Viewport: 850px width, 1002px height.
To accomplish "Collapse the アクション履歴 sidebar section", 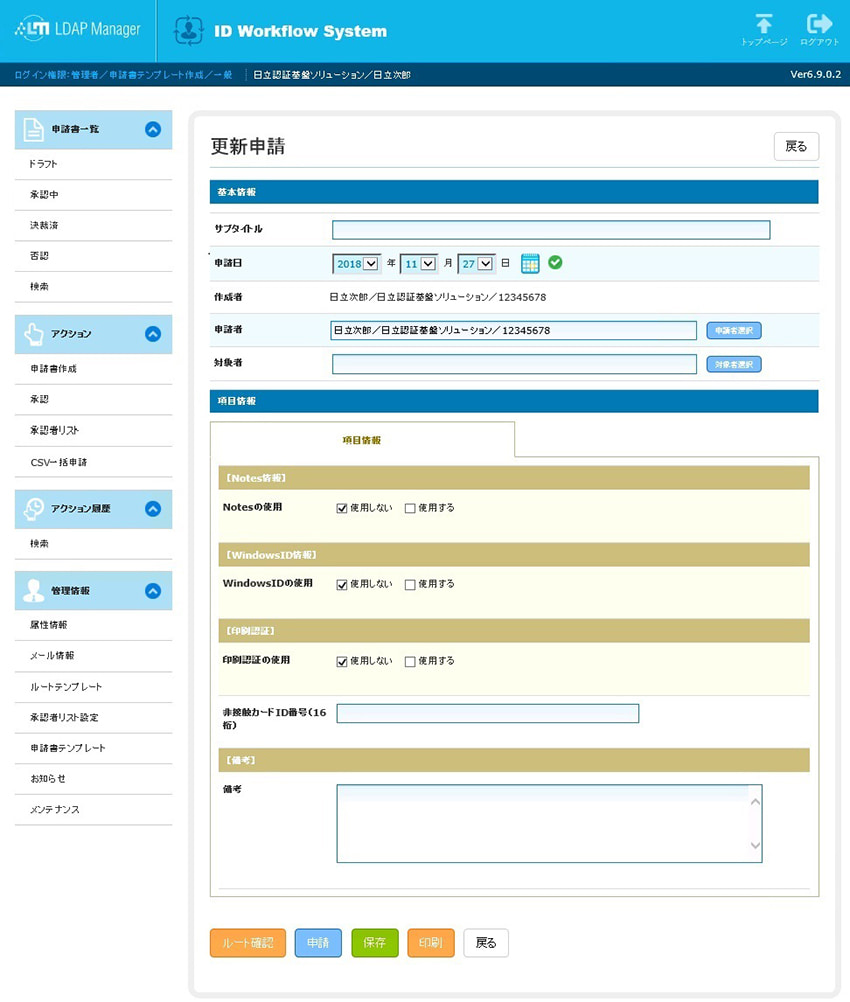I will click(x=153, y=509).
